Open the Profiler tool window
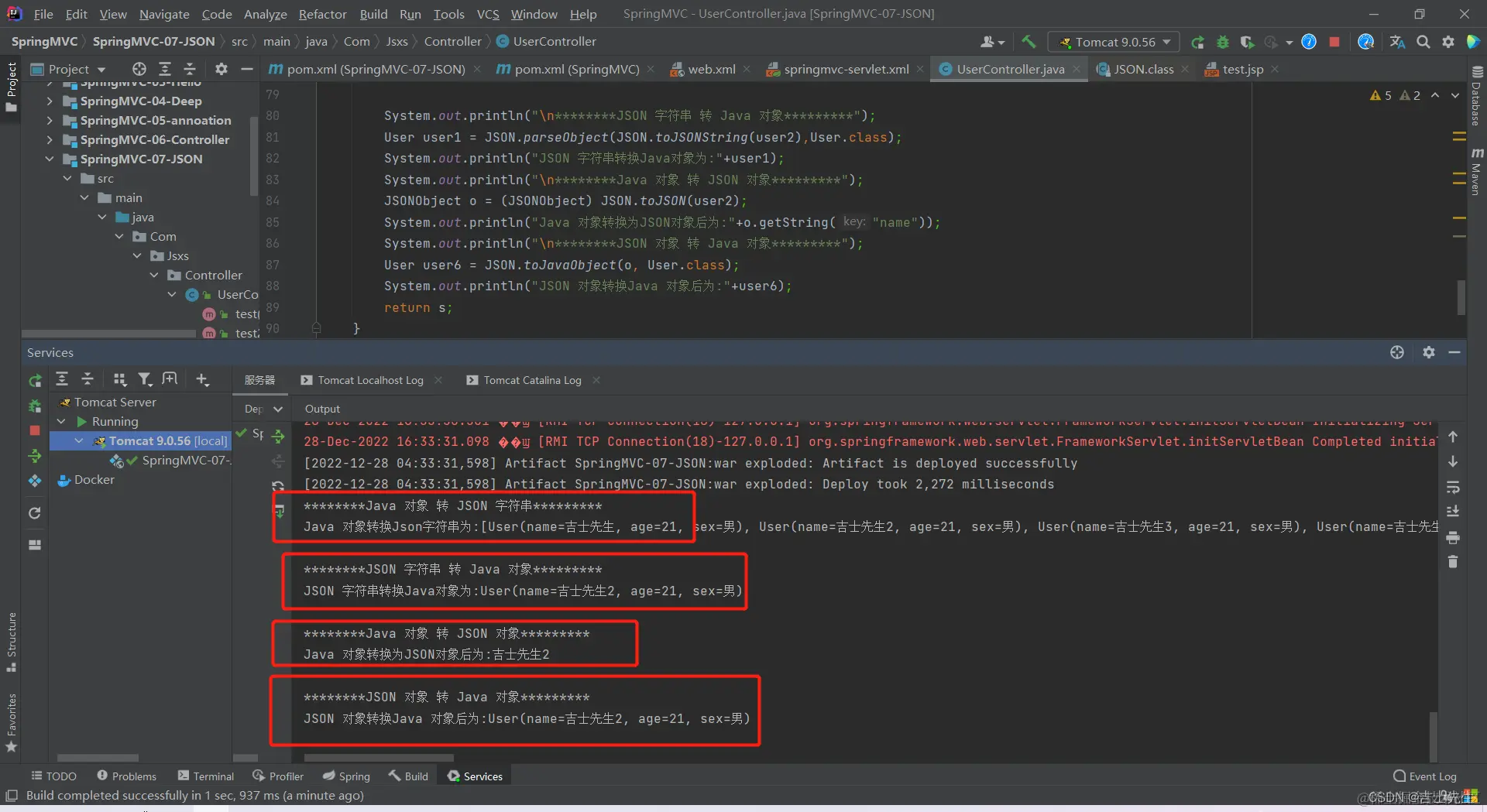The height and width of the screenshot is (812, 1487). (278, 776)
